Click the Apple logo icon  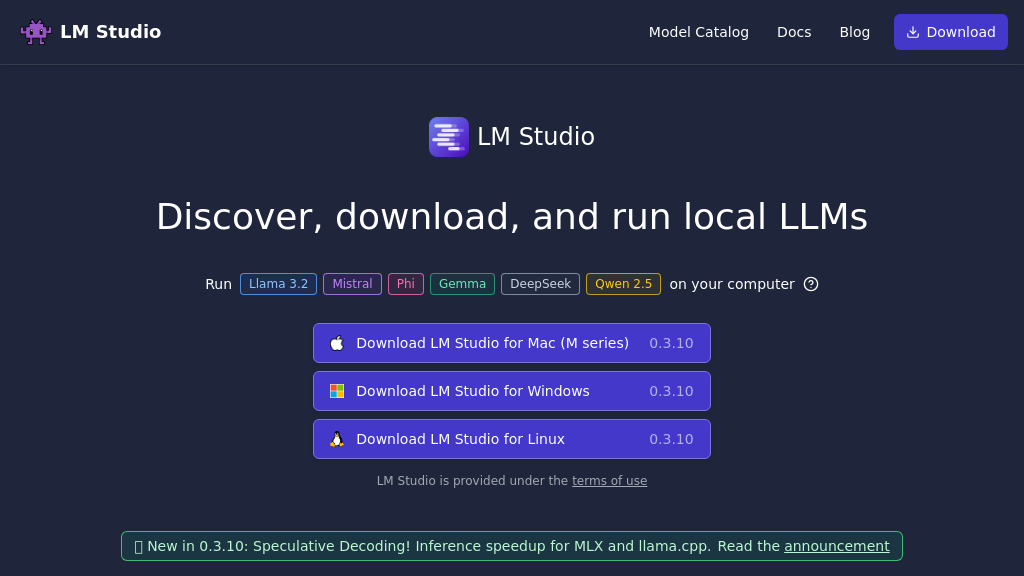(x=337, y=343)
